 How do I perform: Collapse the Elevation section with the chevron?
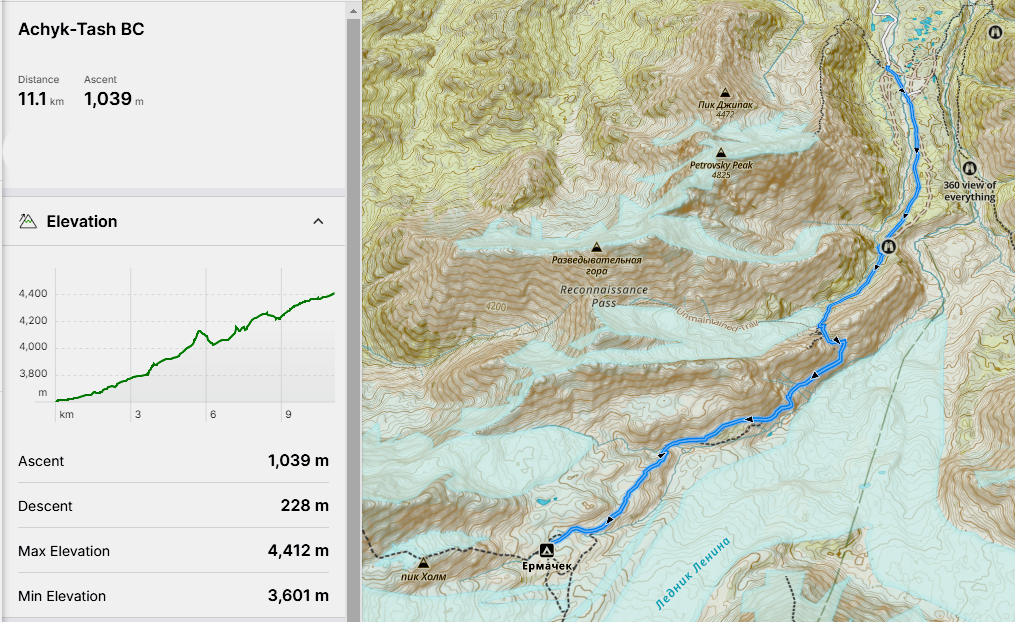click(x=318, y=221)
